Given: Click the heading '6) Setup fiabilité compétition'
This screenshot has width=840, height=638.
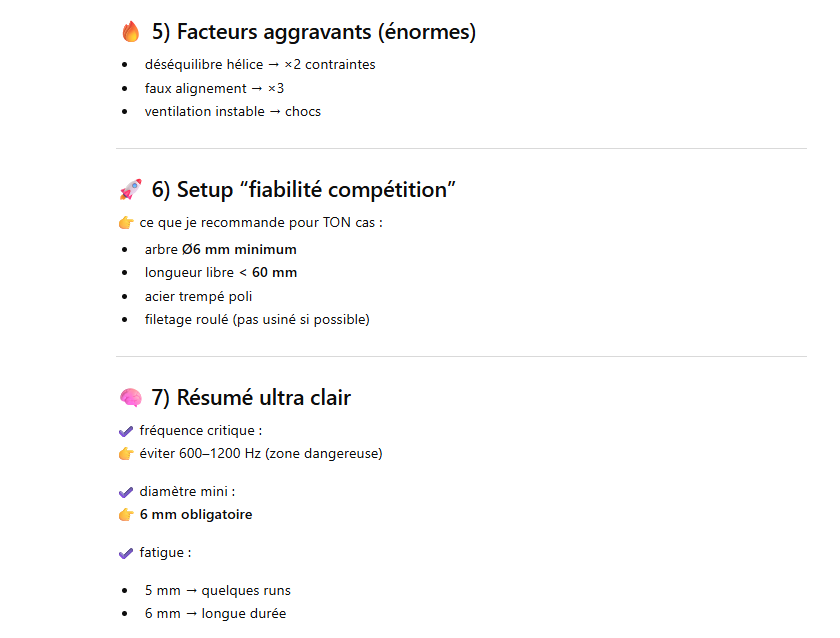Looking at the screenshot, I should click(303, 189).
